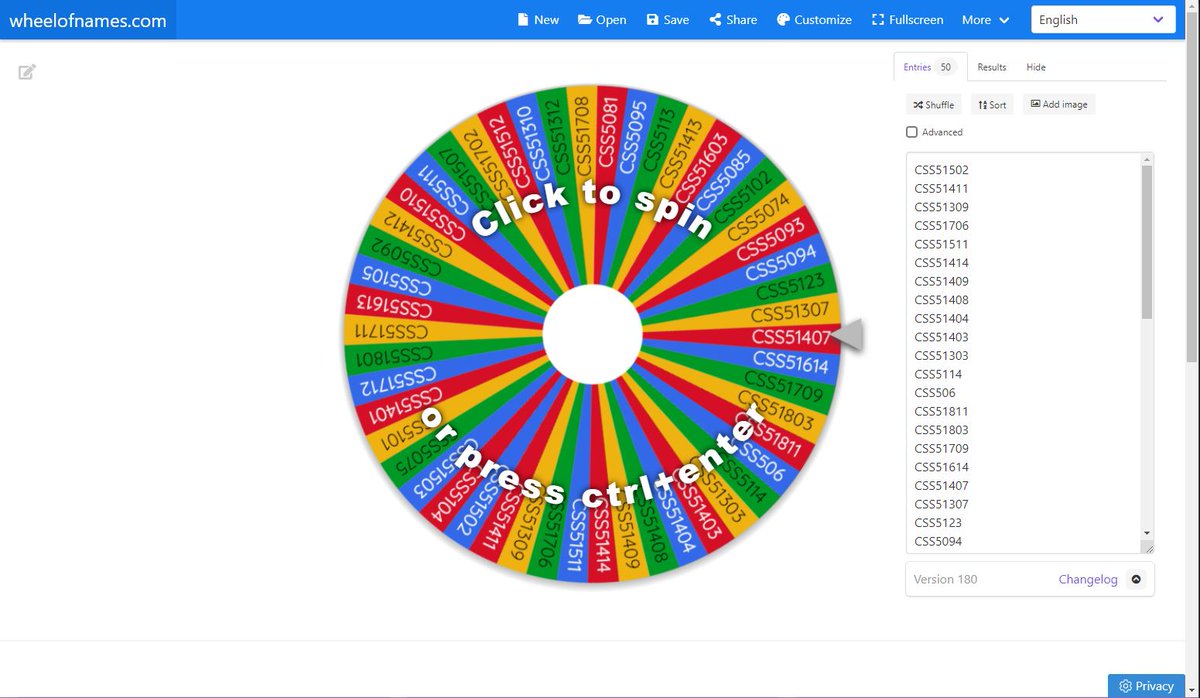Open the Changelog link

pyautogui.click(x=1088, y=579)
